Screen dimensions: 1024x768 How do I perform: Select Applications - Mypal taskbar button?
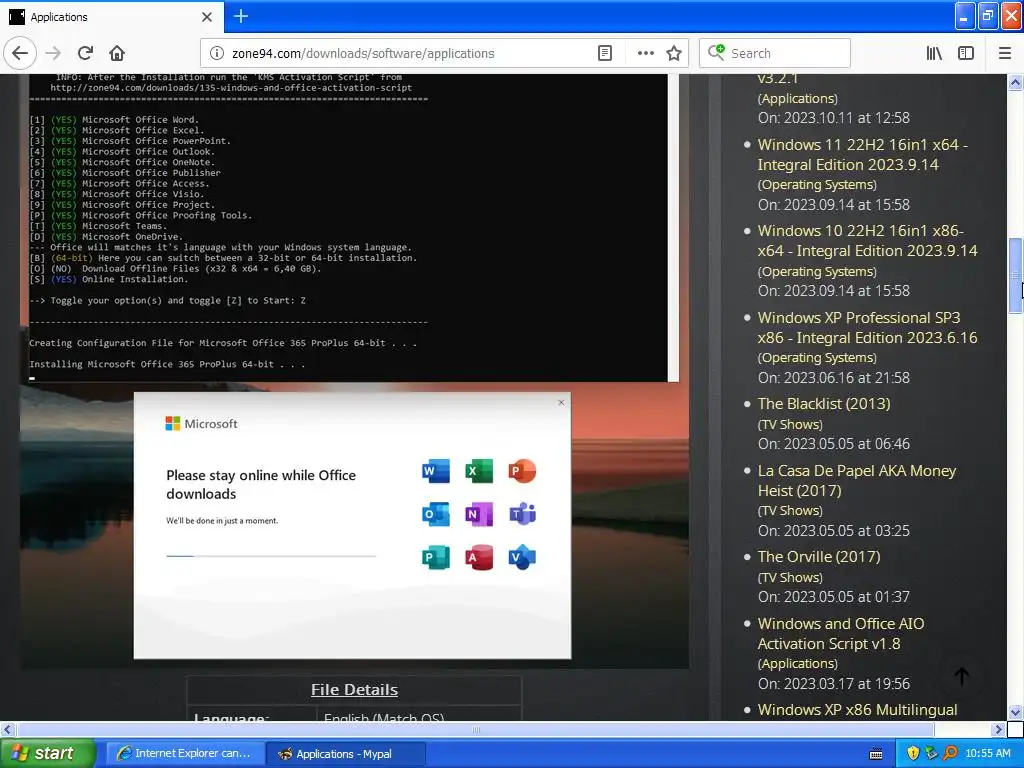pyautogui.click(x=345, y=754)
